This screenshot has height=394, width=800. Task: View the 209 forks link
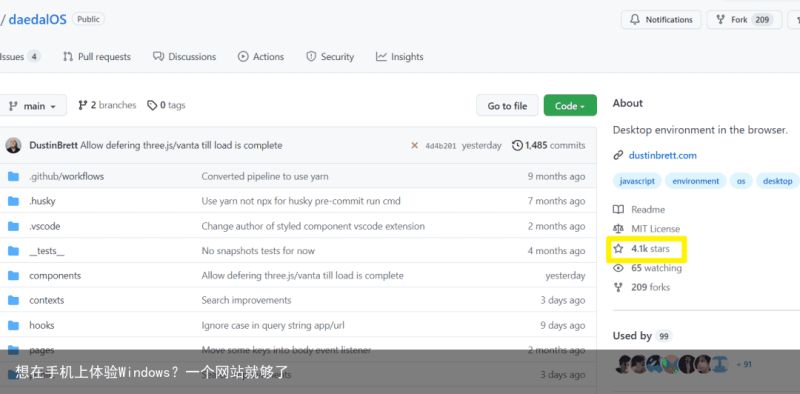642,287
